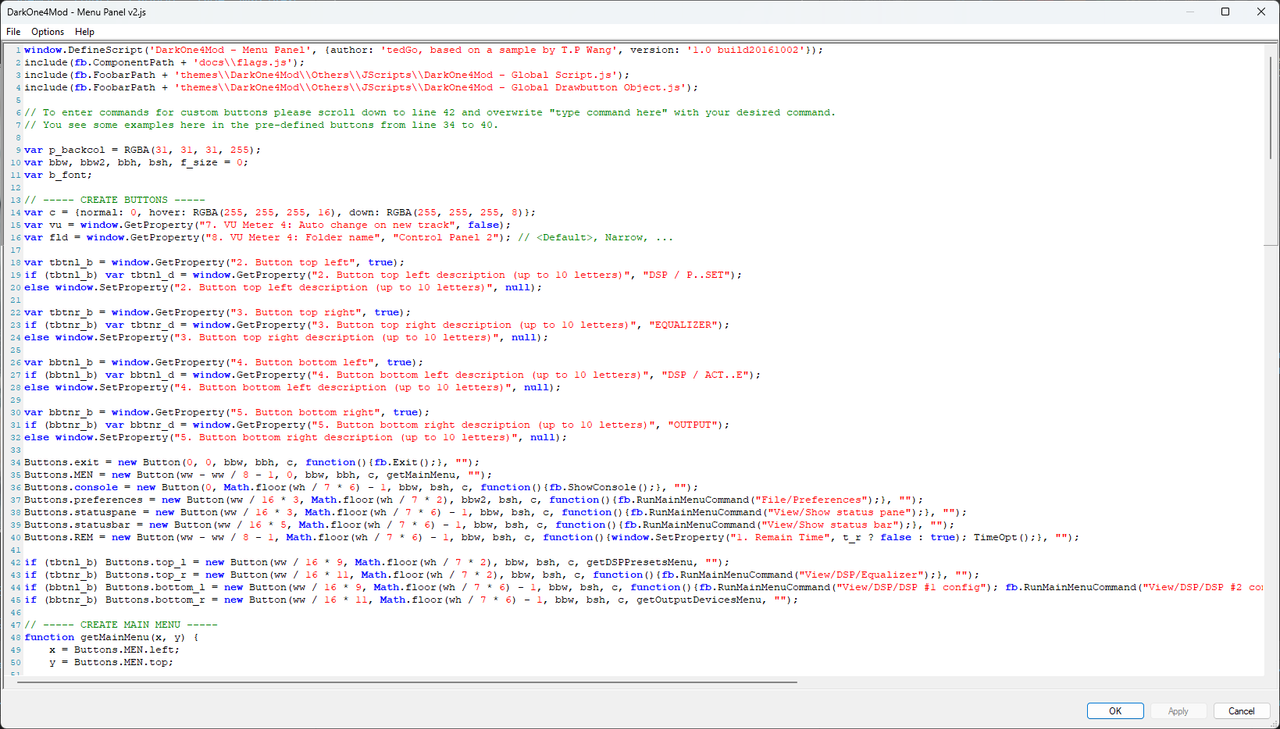Open the Help menu
This screenshot has height=729, width=1280.
tap(84, 31)
